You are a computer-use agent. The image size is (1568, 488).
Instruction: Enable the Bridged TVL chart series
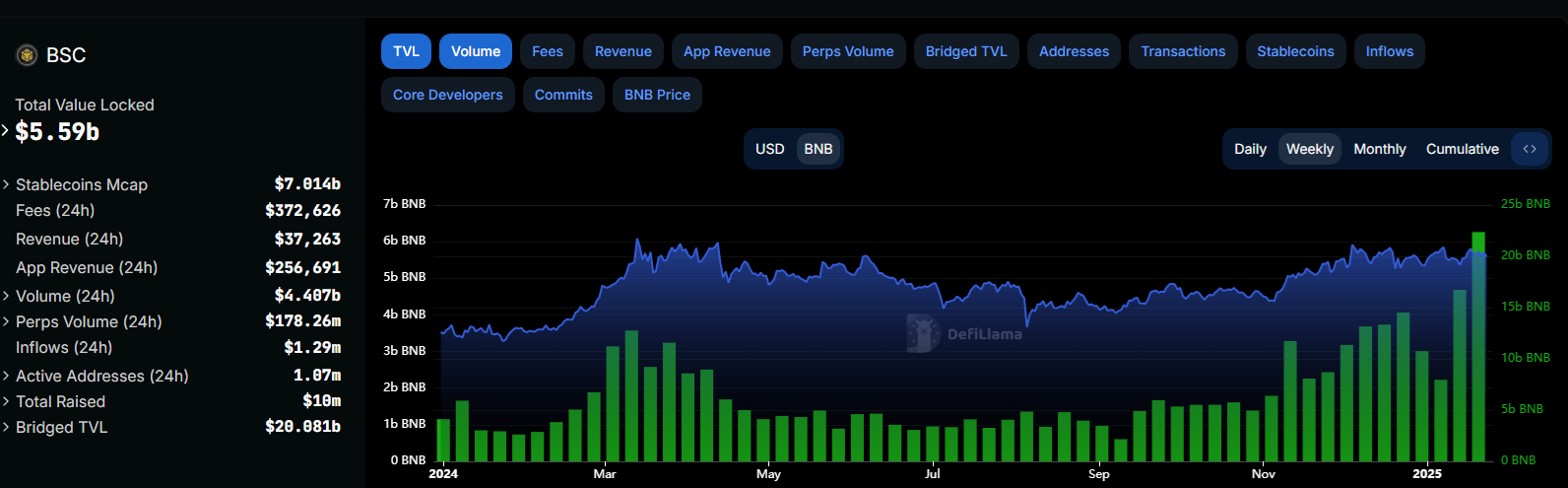tap(966, 51)
